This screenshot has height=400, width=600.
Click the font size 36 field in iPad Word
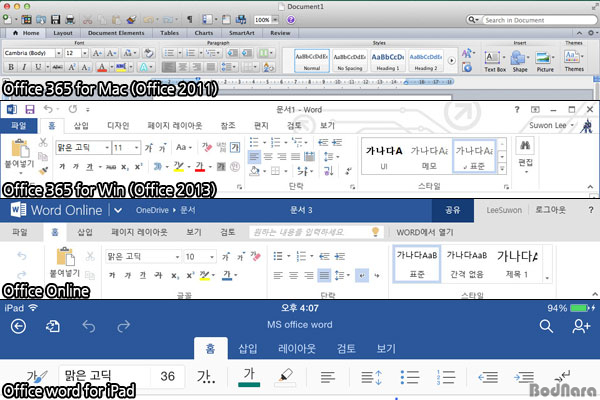pyautogui.click(x=168, y=376)
